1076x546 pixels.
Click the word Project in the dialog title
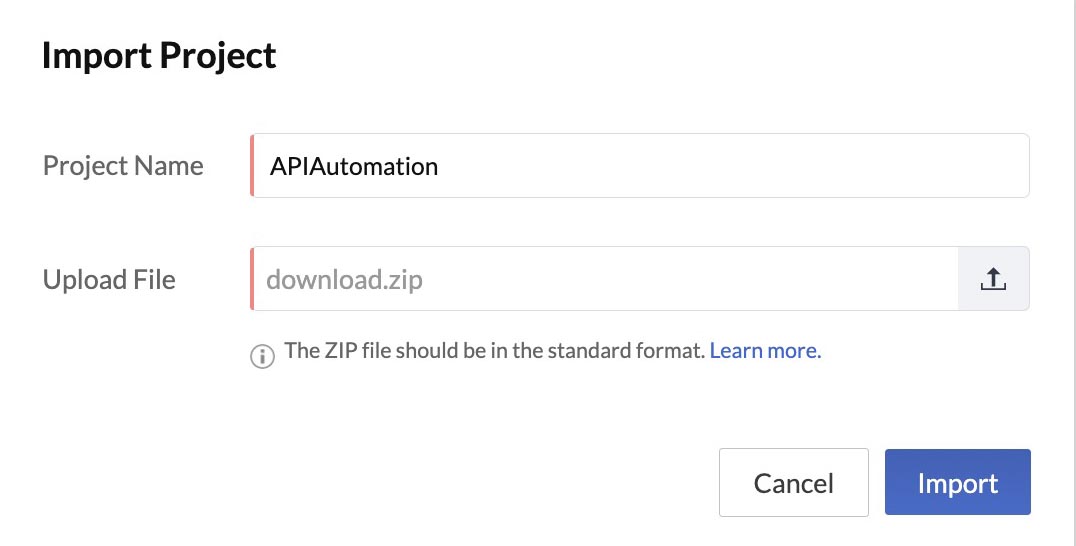coord(222,56)
